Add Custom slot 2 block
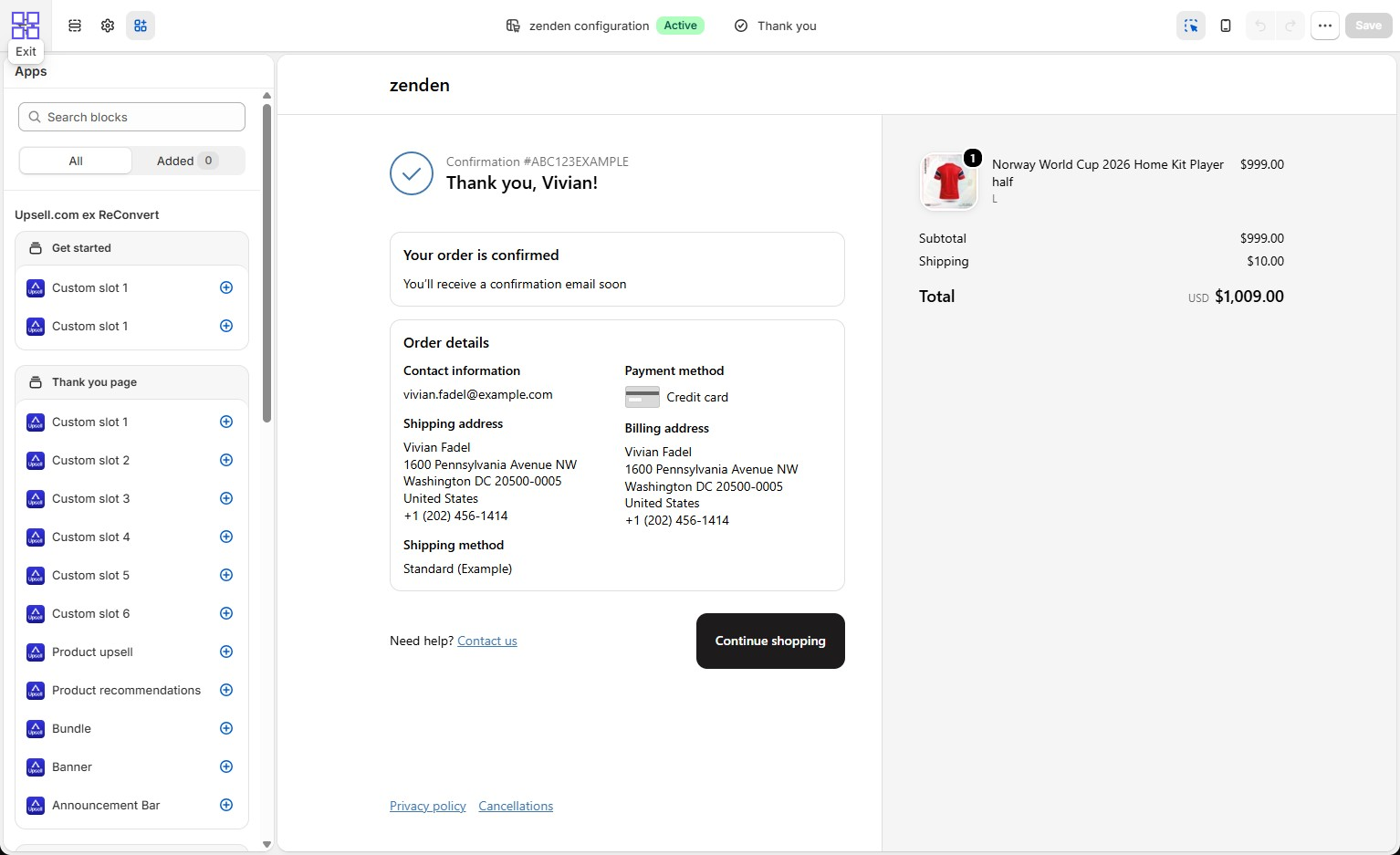 click(x=226, y=460)
